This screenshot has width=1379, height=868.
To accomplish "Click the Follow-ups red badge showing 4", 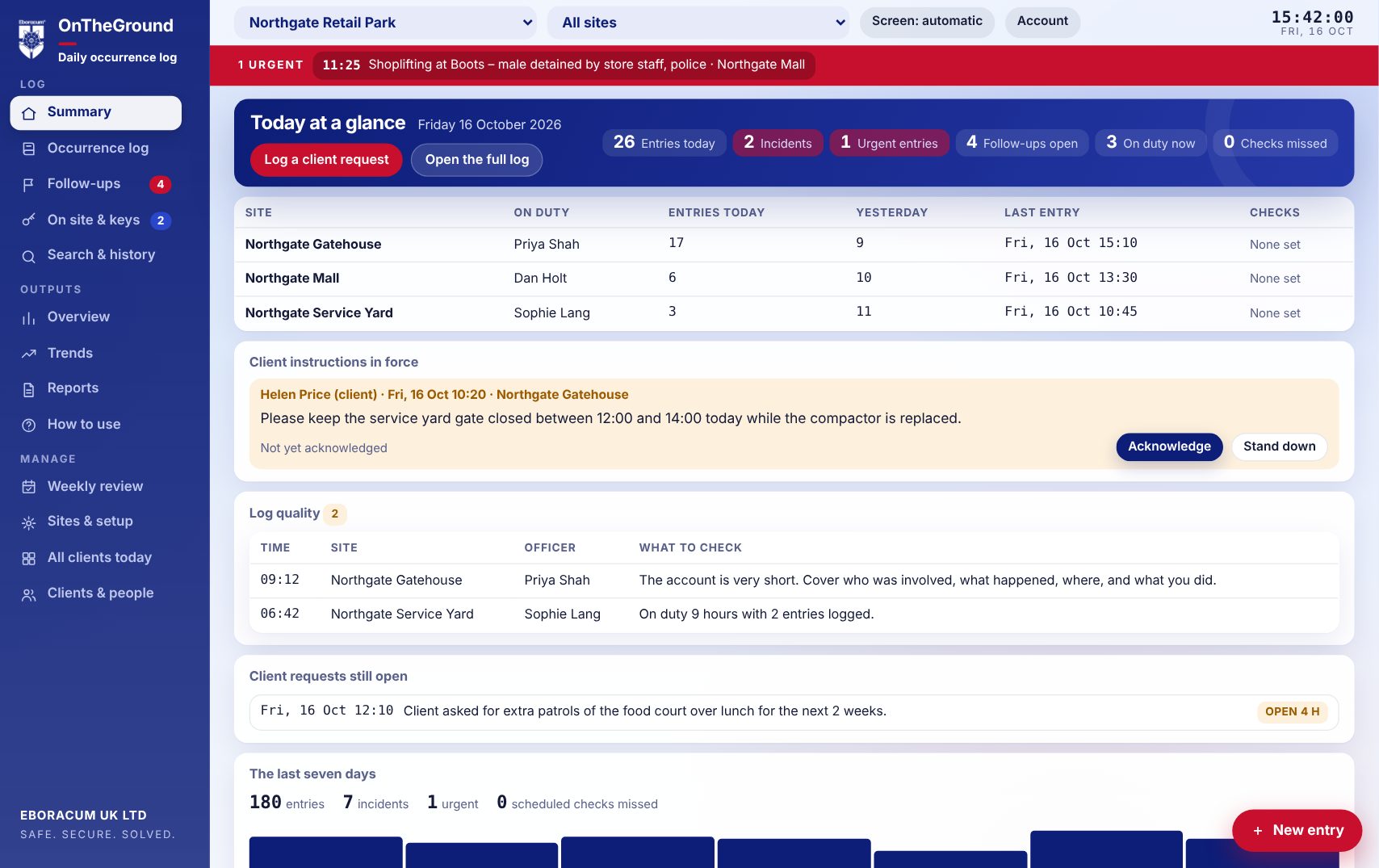I will click(160, 184).
